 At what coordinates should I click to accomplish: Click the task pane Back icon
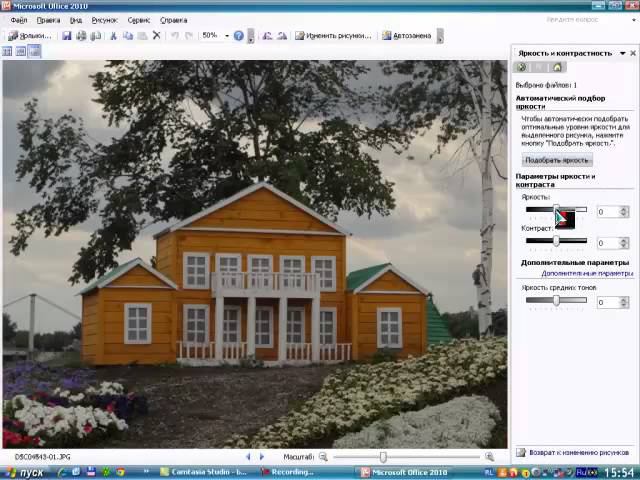521,67
